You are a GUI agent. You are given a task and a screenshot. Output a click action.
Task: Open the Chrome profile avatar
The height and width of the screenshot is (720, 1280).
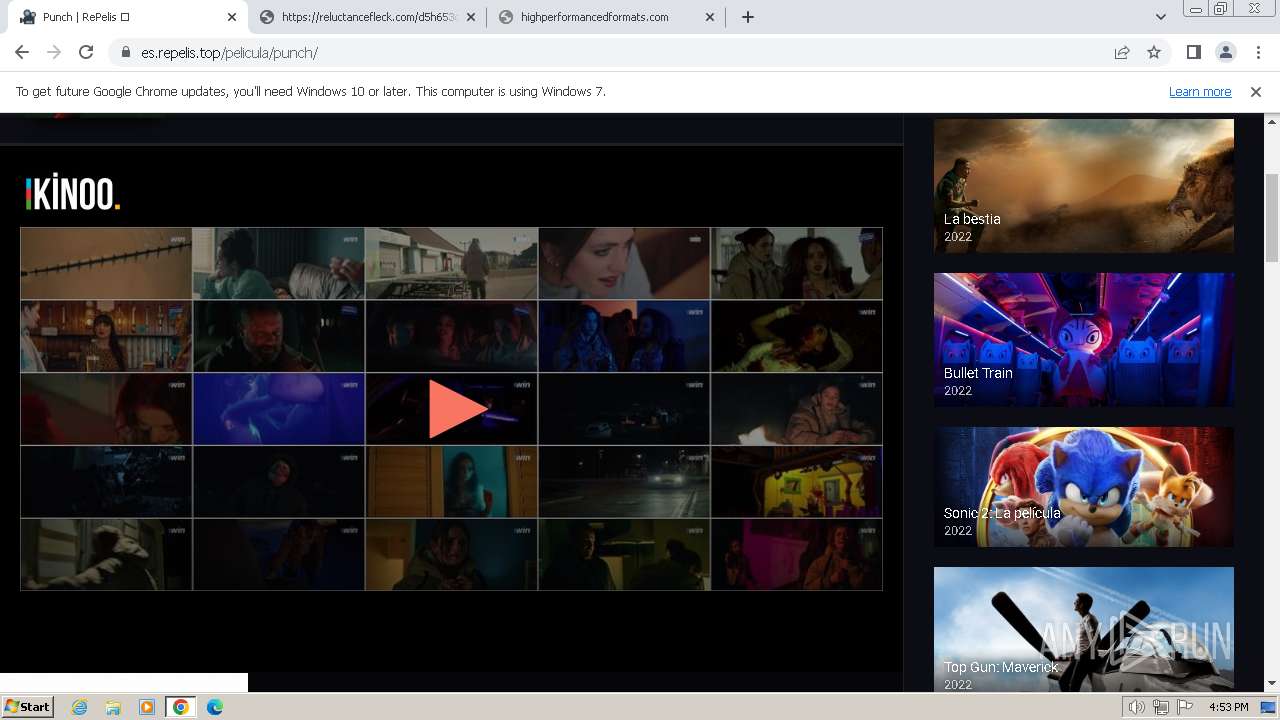tap(1225, 53)
